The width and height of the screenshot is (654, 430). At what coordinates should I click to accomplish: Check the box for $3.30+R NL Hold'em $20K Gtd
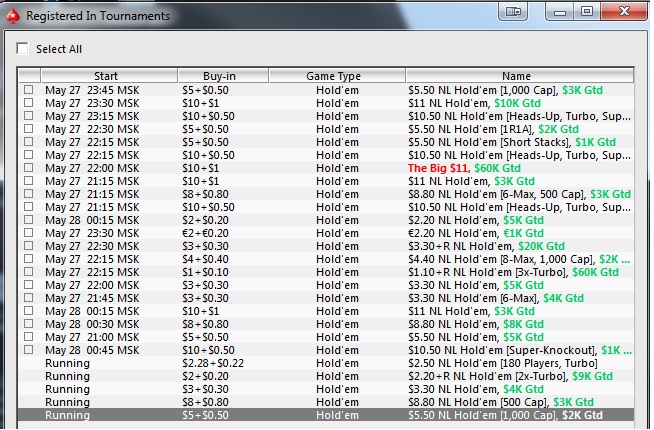28,246
